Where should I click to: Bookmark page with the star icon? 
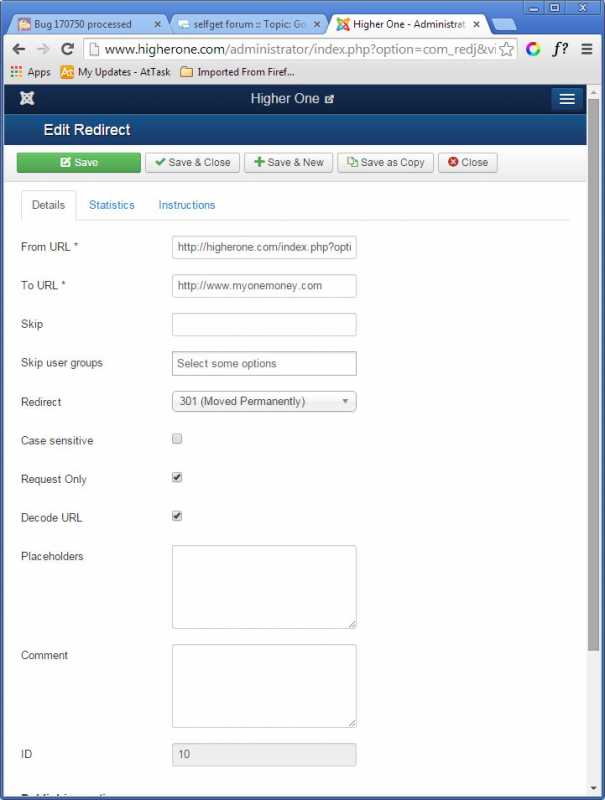point(507,49)
